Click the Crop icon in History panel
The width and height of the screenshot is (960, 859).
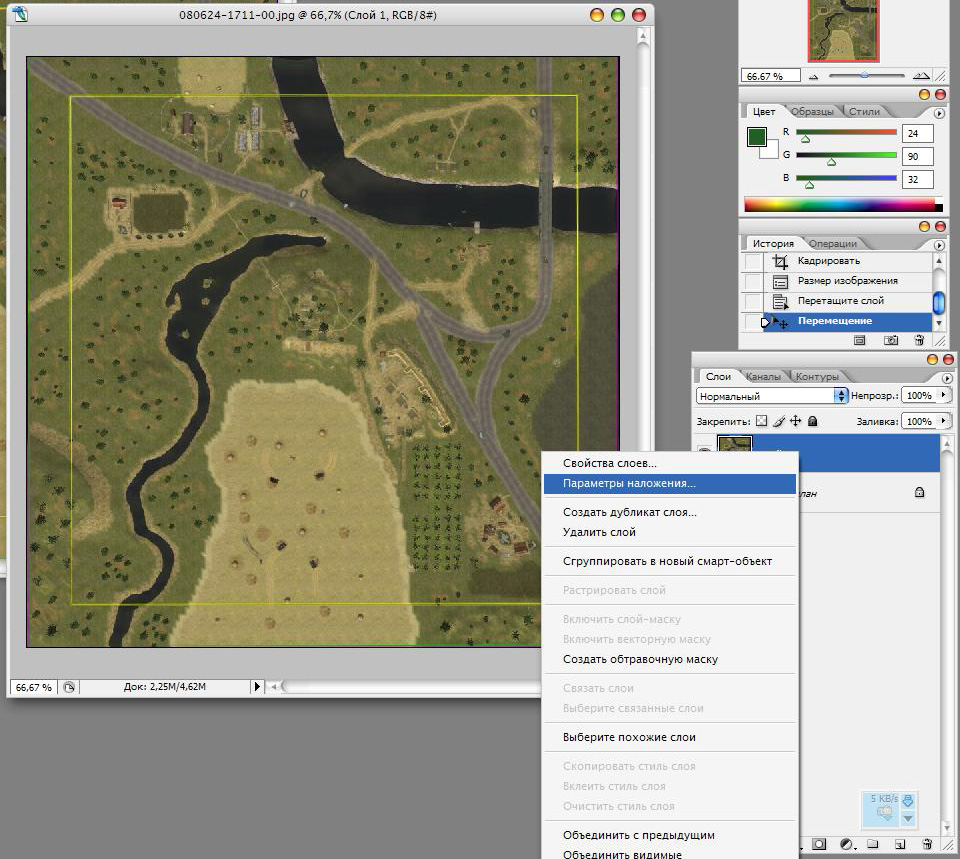click(780, 261)
